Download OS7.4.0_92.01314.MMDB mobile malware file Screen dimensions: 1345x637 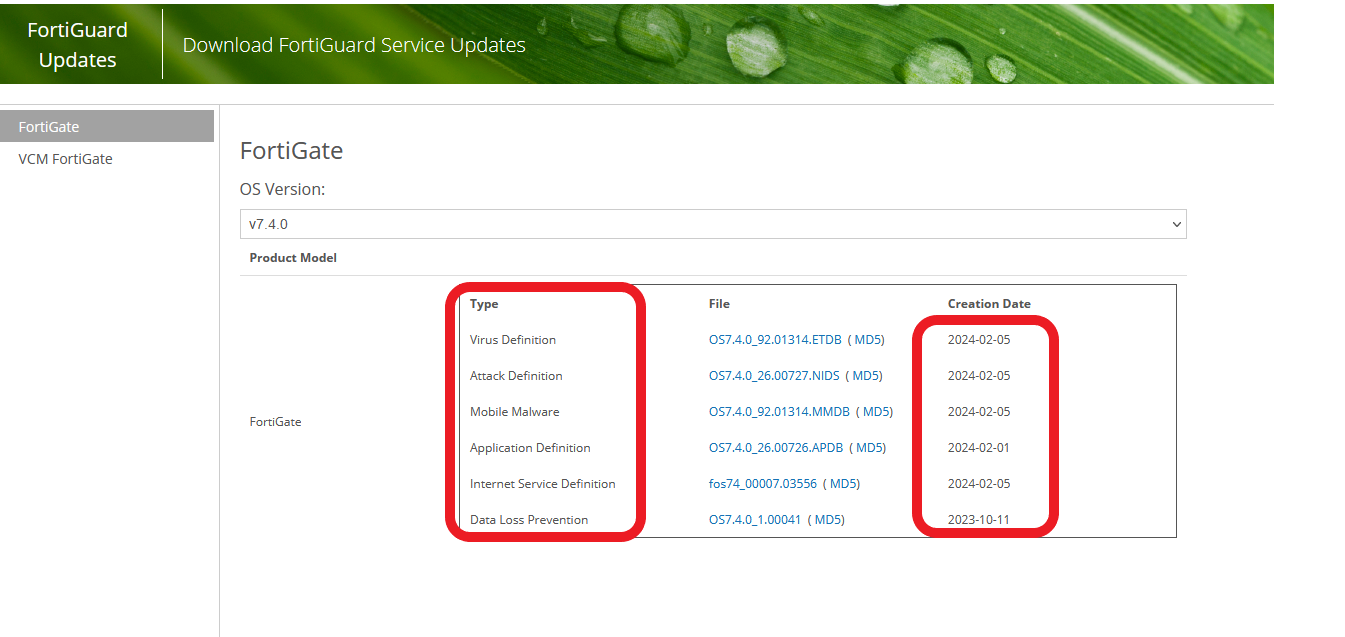click(x=779, y=412)
